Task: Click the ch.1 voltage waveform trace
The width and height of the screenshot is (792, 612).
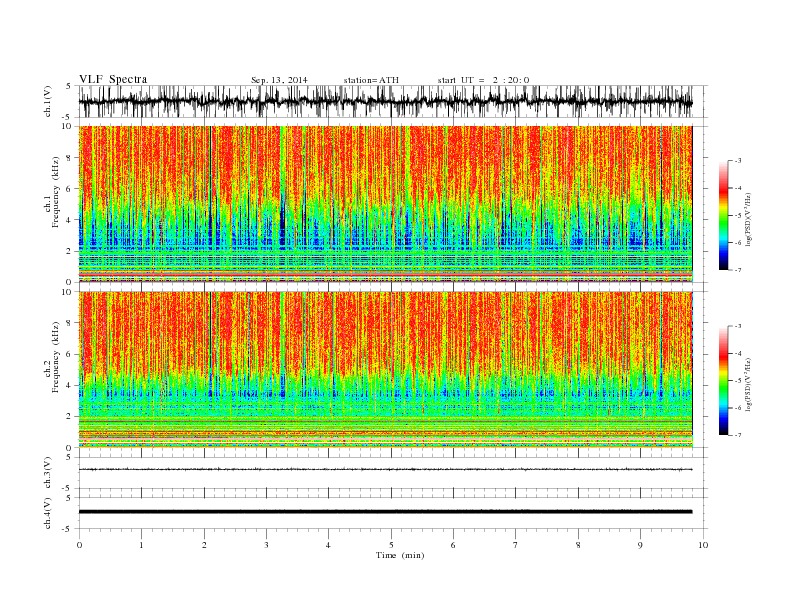Action: tap(385, 101)
